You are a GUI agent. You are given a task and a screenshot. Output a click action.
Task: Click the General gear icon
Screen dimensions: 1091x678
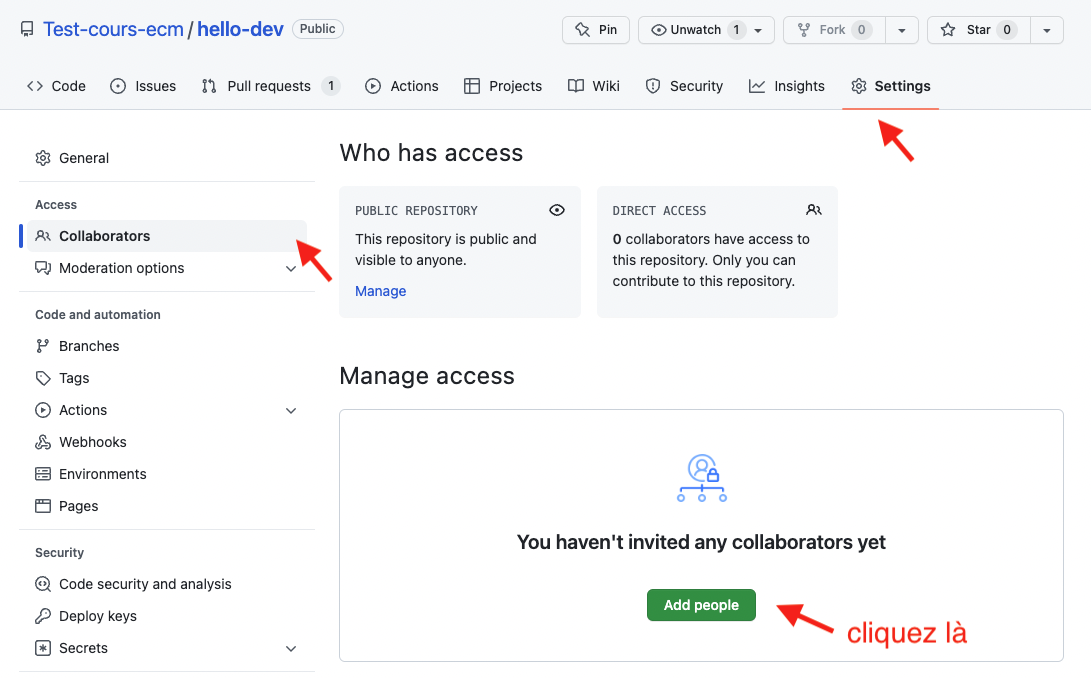coord(43,158)
